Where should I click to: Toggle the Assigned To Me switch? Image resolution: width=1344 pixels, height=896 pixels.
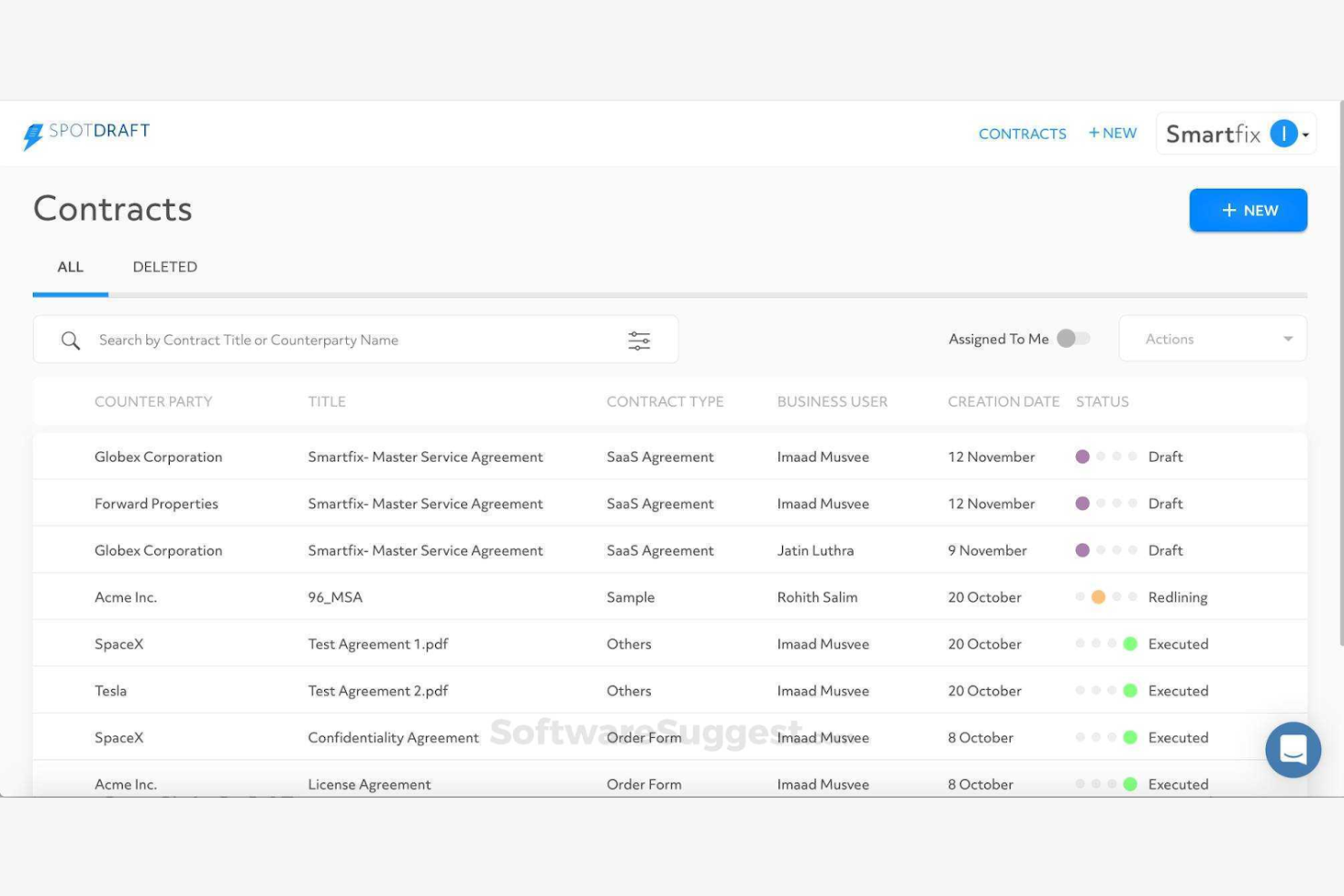coord(1073,339)
